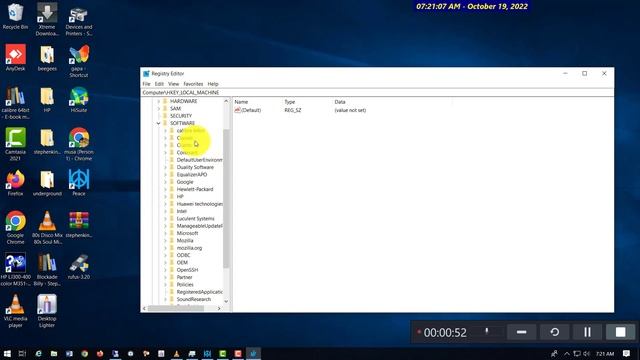Collapse the SOFTWARE key in the tree
Image resolution: width=640 pixels, height=360 pixels.
click(x=158, y=123)
